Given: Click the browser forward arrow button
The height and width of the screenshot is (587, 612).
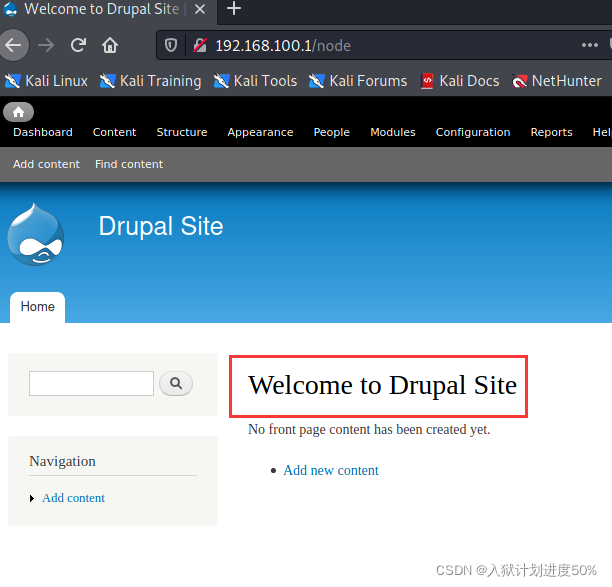Looking at the screenshot, I should click(46, 46).
